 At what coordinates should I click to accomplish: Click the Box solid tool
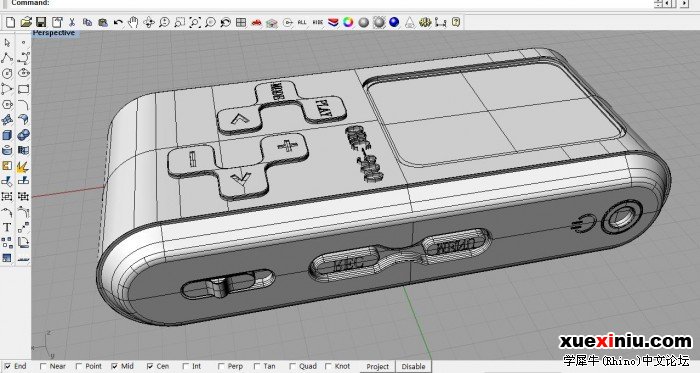(7, 135)
